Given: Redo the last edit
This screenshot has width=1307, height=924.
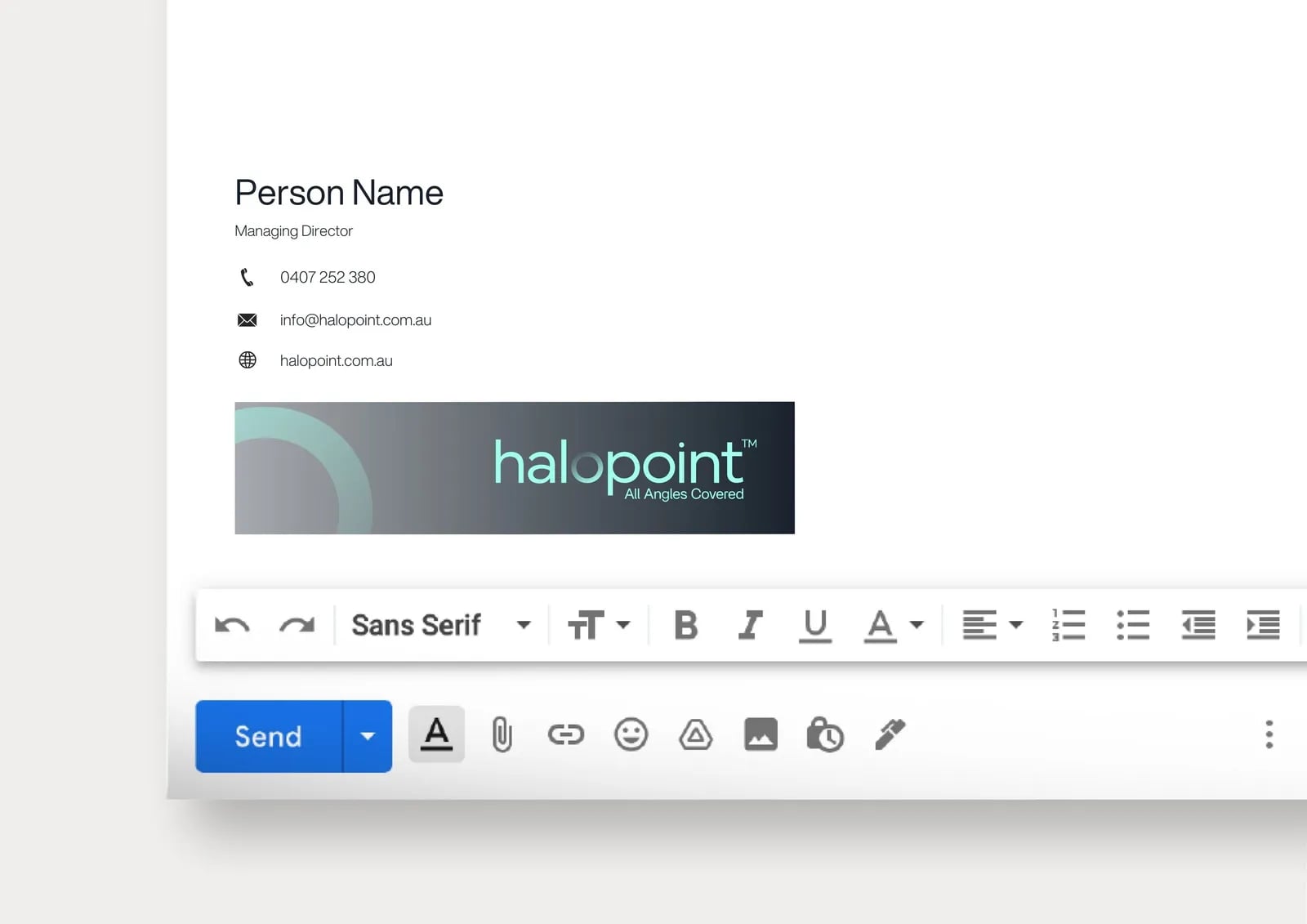Looking at the screenshot, I should pos(297,626).
